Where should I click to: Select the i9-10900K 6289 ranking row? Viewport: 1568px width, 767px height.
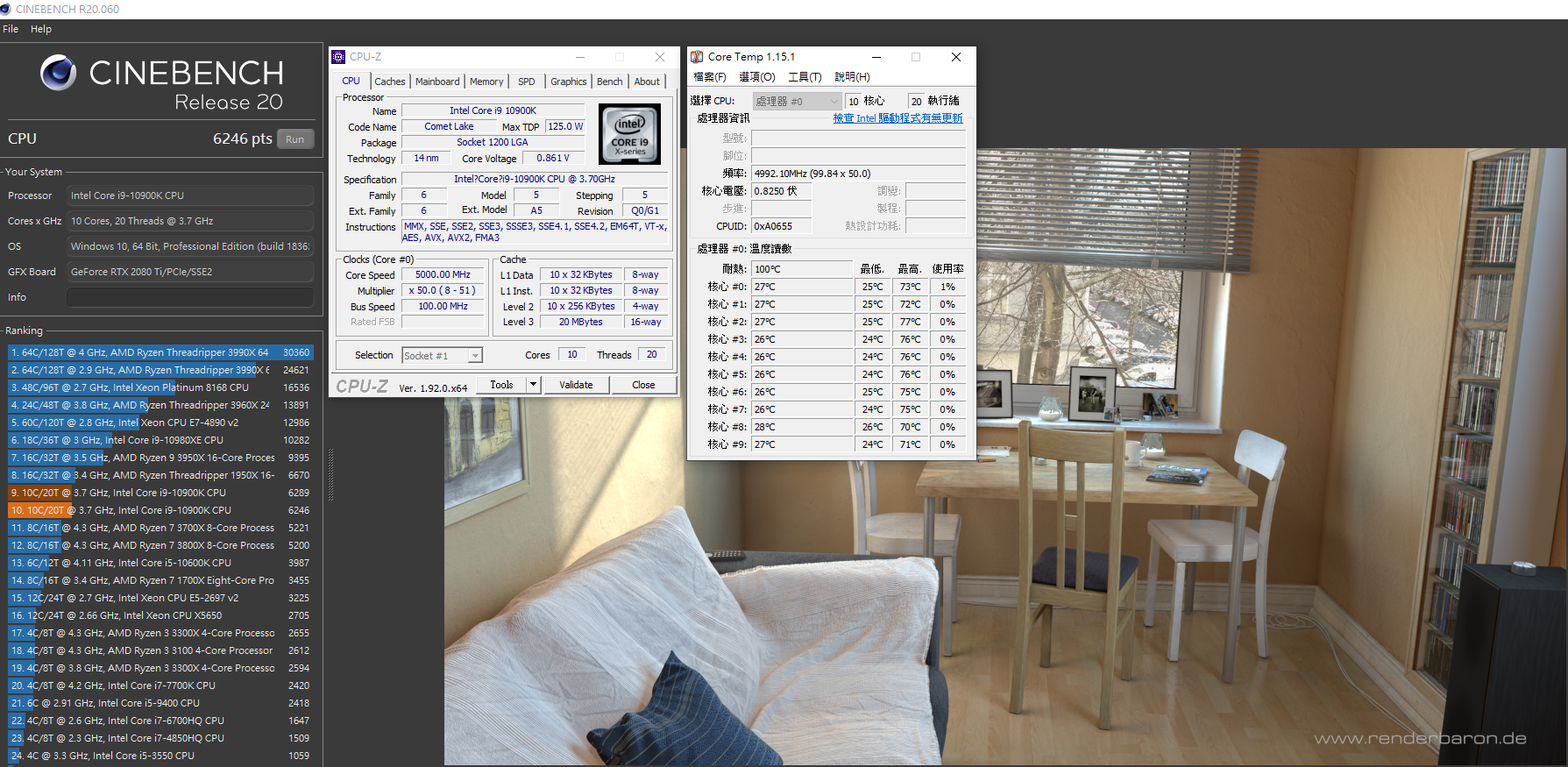[x=160, y=493]
